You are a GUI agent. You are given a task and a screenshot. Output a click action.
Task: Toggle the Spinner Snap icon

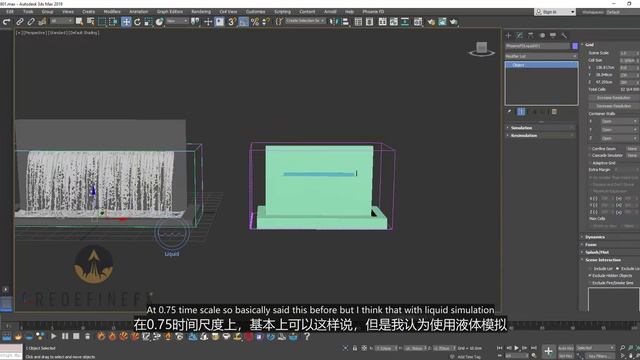[266, 22]
